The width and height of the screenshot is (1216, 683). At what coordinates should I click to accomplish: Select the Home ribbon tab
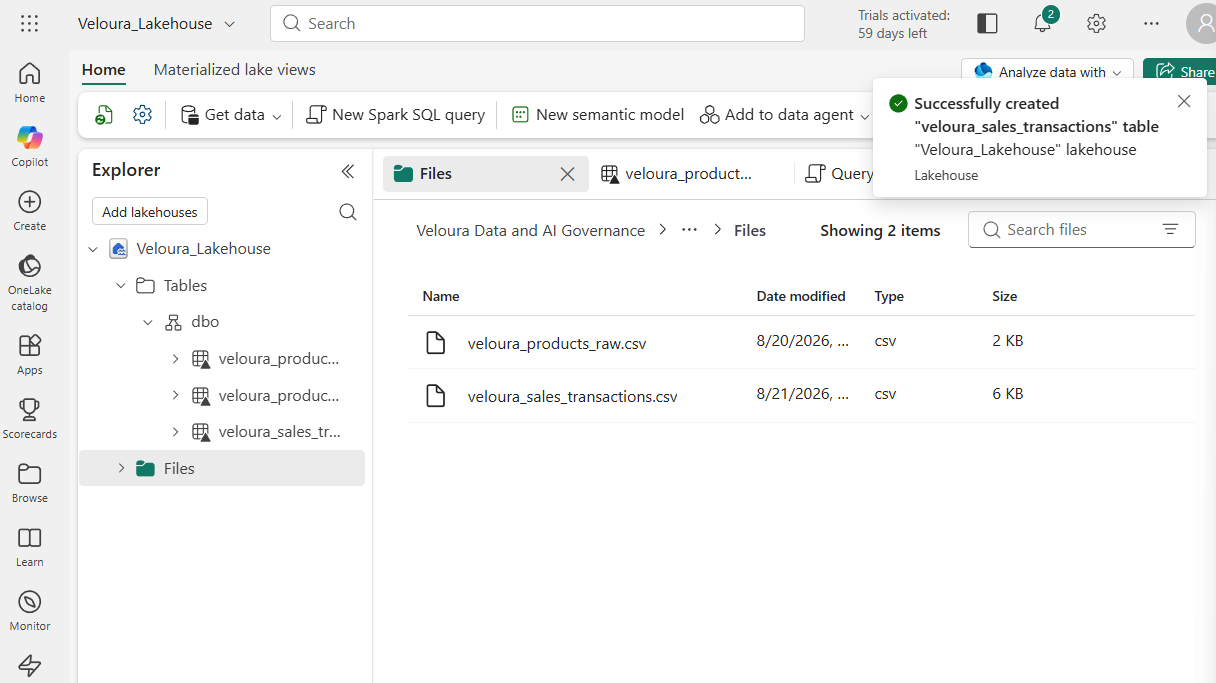pos(104,70)
